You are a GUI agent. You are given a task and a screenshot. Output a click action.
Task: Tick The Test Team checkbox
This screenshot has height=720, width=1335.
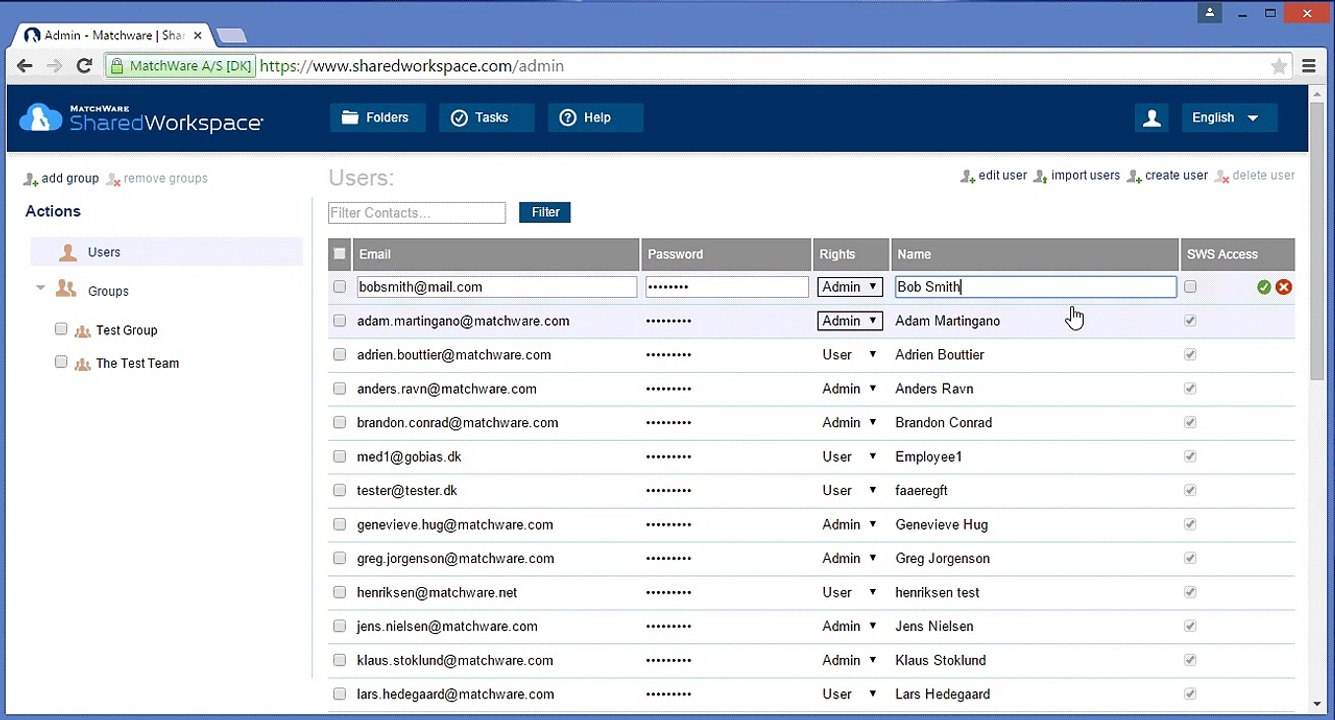click(x=61, y=362)
